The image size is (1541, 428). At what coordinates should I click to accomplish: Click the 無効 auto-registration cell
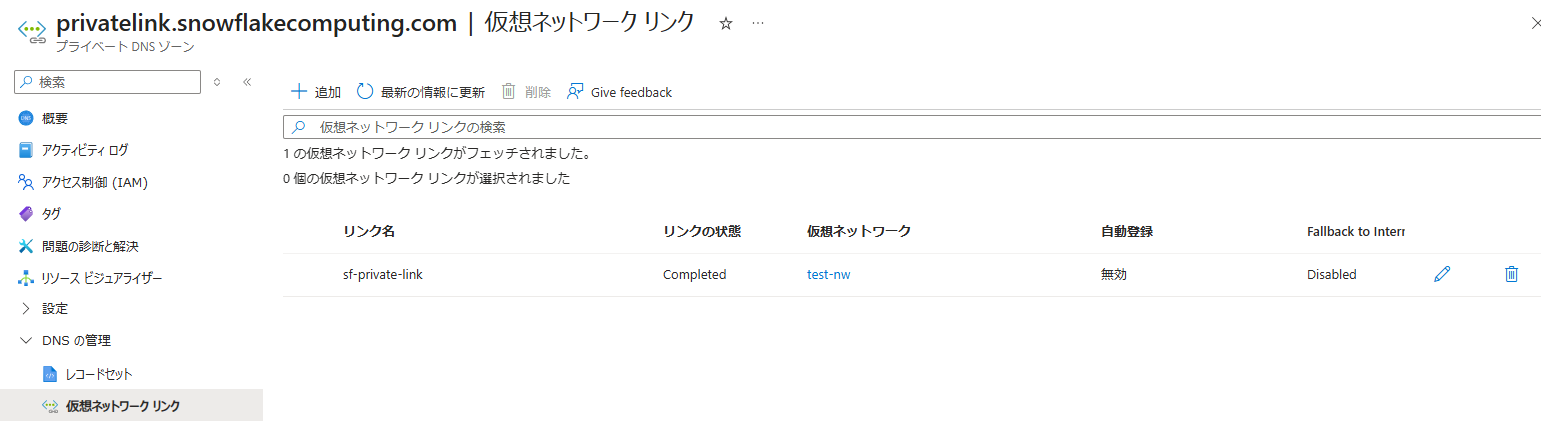[x=1114, y=274]
